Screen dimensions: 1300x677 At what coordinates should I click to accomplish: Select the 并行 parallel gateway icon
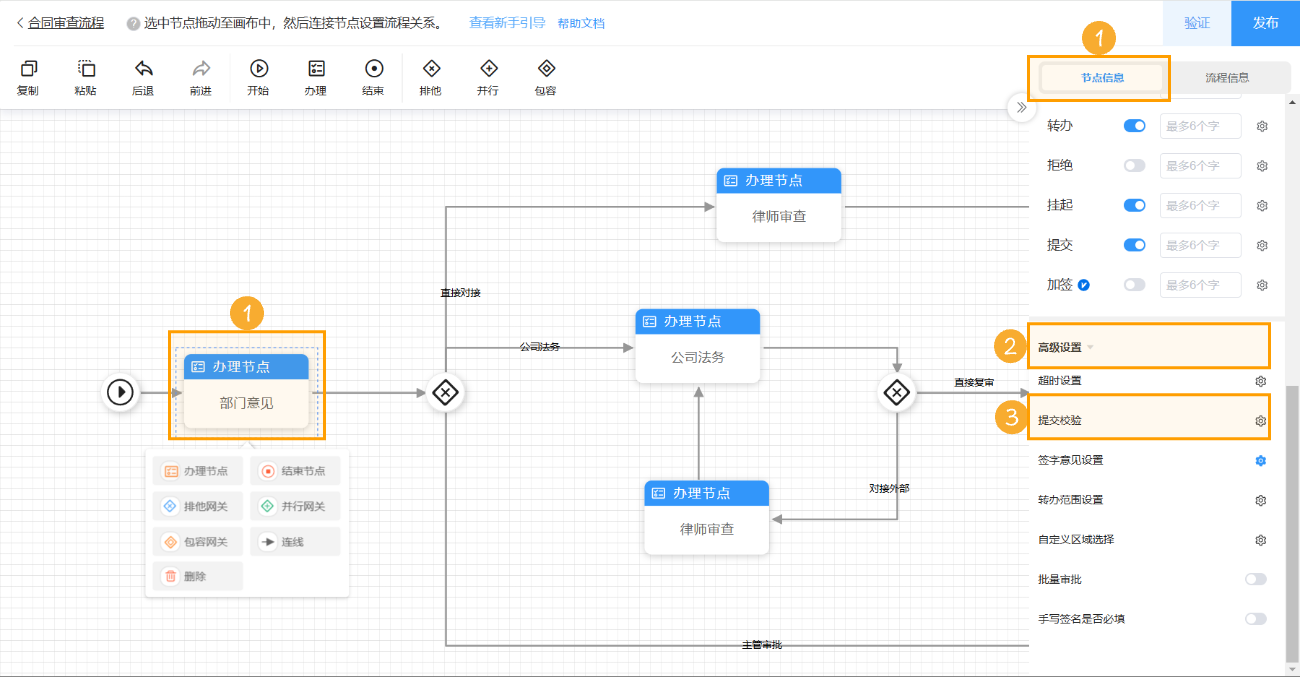tap(488, 69)
